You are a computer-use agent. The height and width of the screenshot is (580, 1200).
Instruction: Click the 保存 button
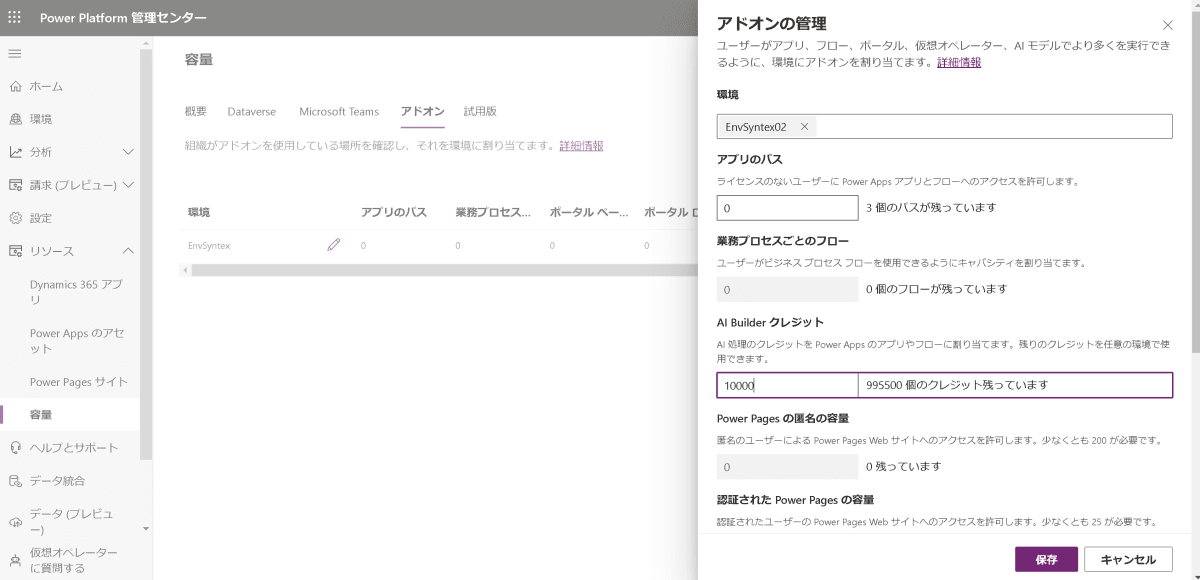pyautogui.click(x=1046, y=559)
